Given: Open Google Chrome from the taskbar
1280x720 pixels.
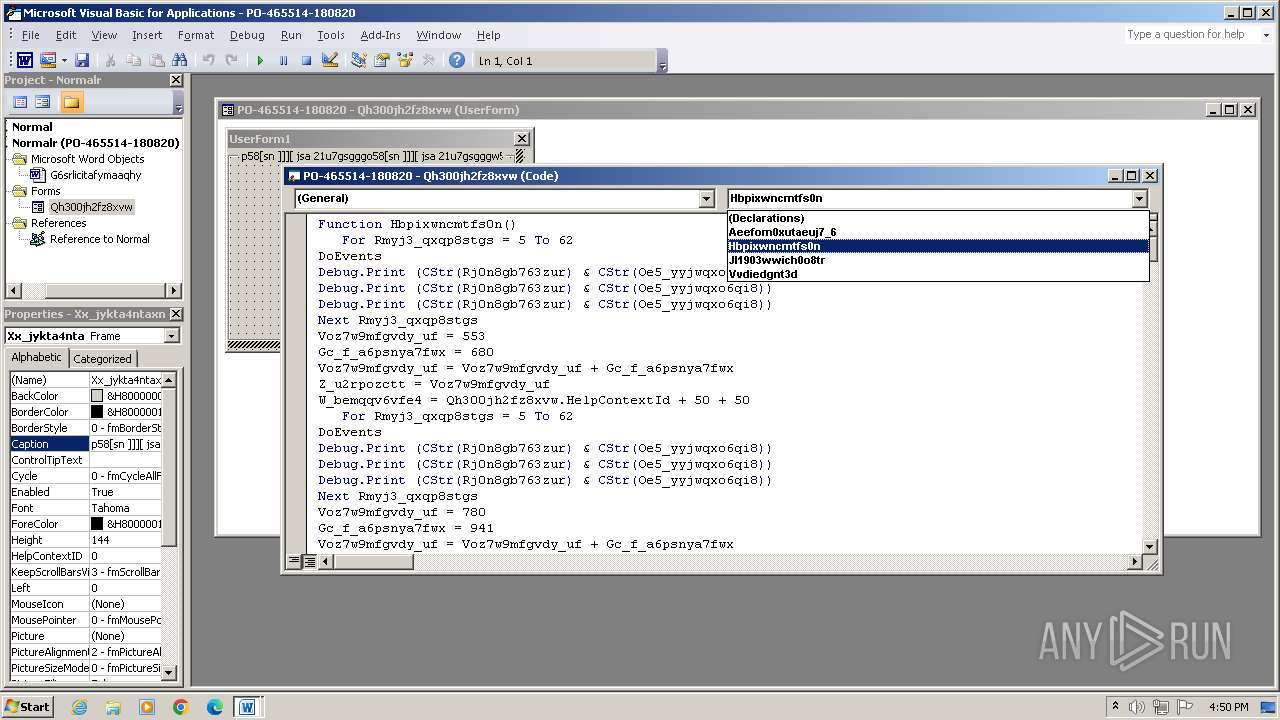Looking at the screenshot, I should pos(181,707).
